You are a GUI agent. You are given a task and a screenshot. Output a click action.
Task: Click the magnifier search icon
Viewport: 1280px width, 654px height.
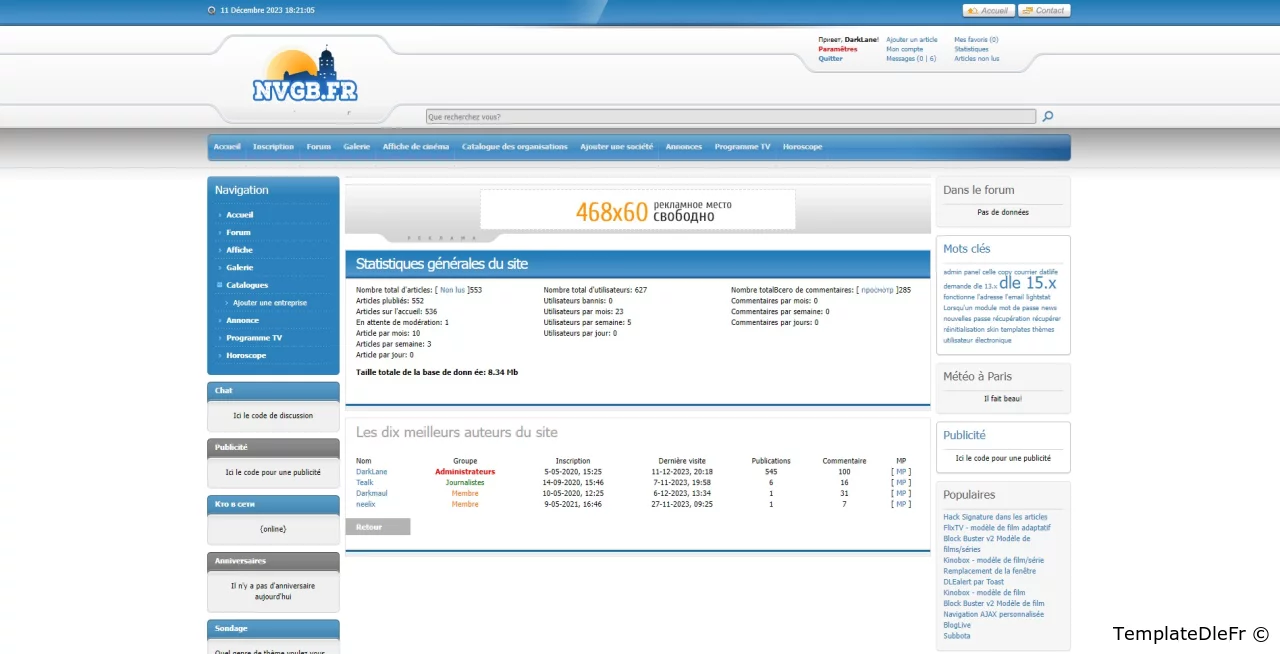click(1048, 117)
